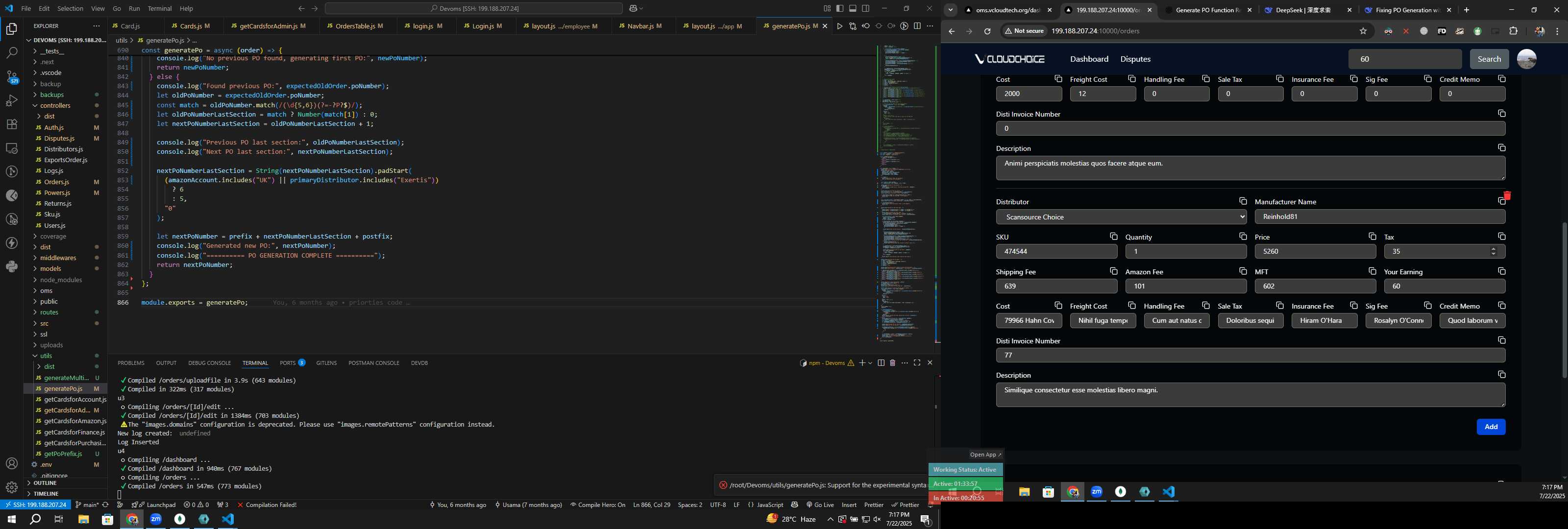Image resolution: width=1568 pixels, height=529 pixels.
Task: Open the Accounts icon in VS Code
Action: pyautogui.click(x=12, y=464)
